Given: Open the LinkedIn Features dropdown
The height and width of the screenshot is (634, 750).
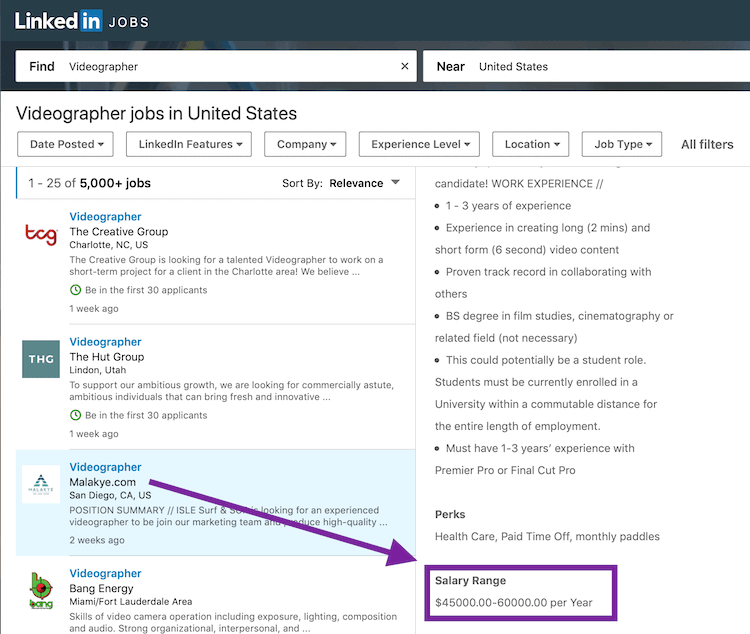Looking at the screenshot, I should (x=189, y=144).
